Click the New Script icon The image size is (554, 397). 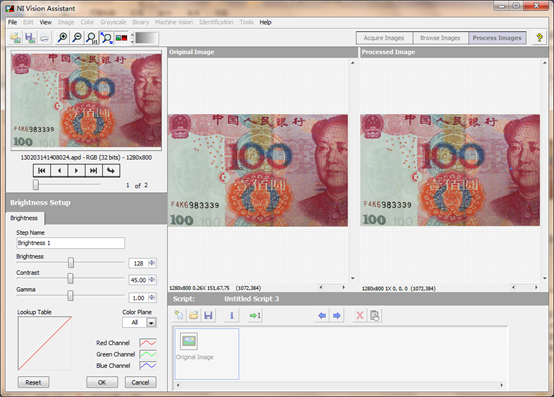click(x=179, y=315)
